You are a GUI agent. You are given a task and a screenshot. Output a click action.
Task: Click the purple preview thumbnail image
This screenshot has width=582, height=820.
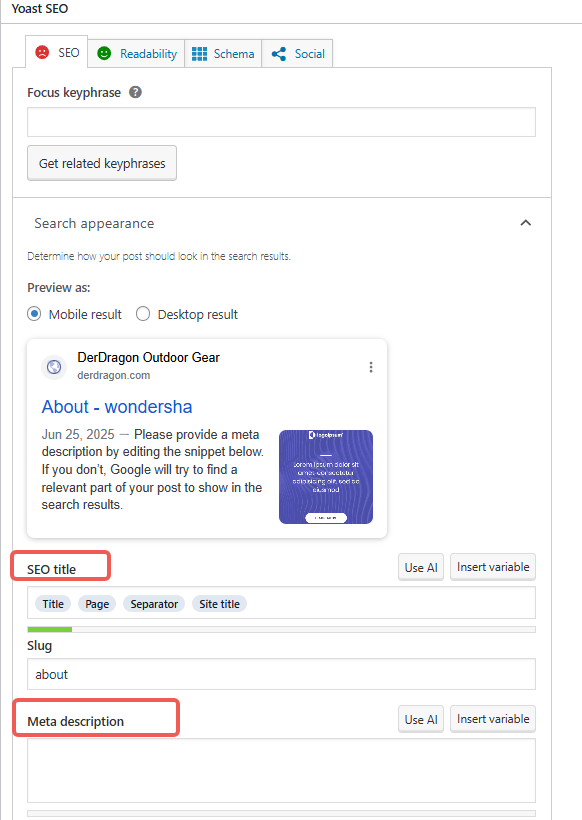[x=326, y=477]
